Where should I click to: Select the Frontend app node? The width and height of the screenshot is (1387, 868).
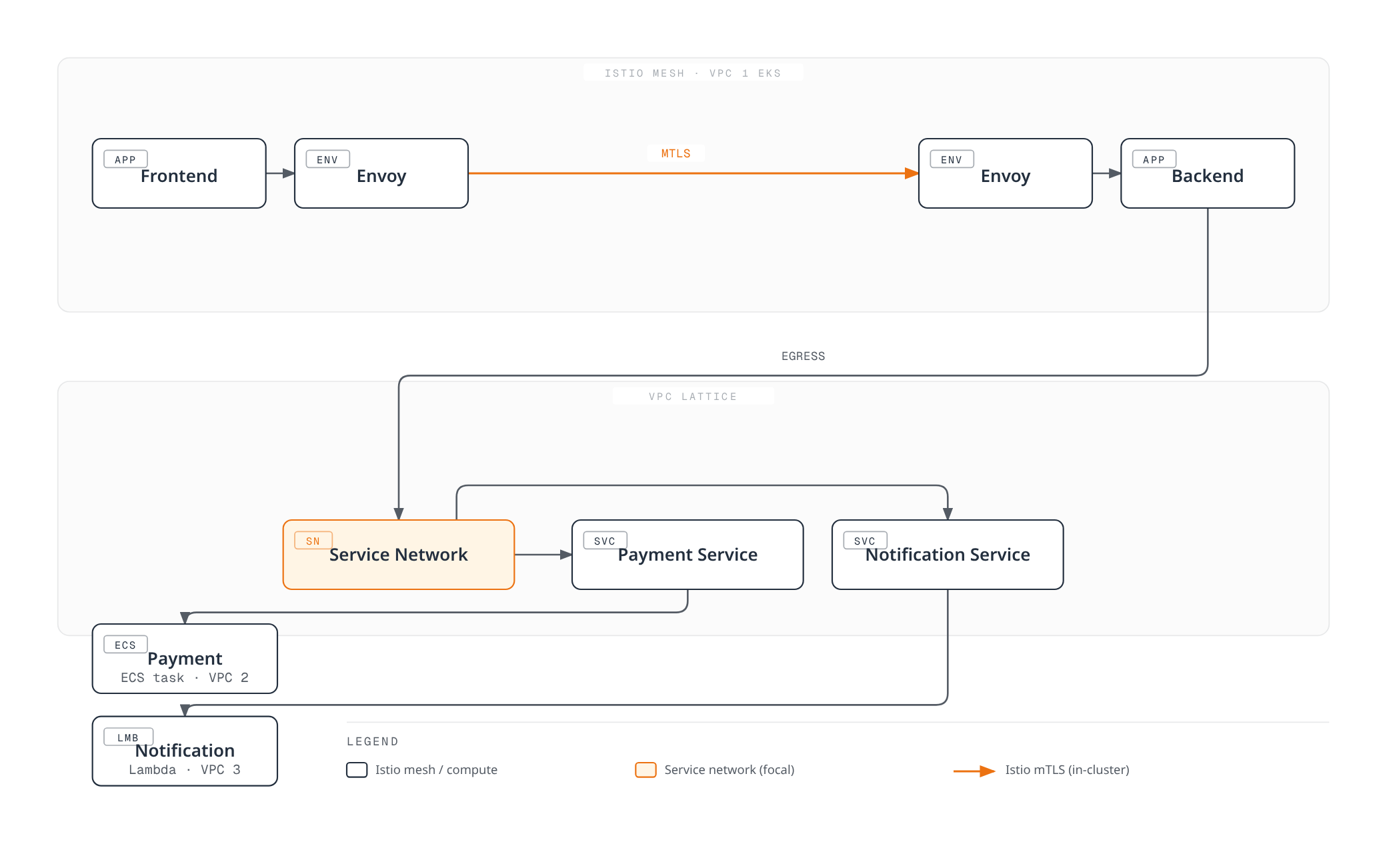point(179,173)
